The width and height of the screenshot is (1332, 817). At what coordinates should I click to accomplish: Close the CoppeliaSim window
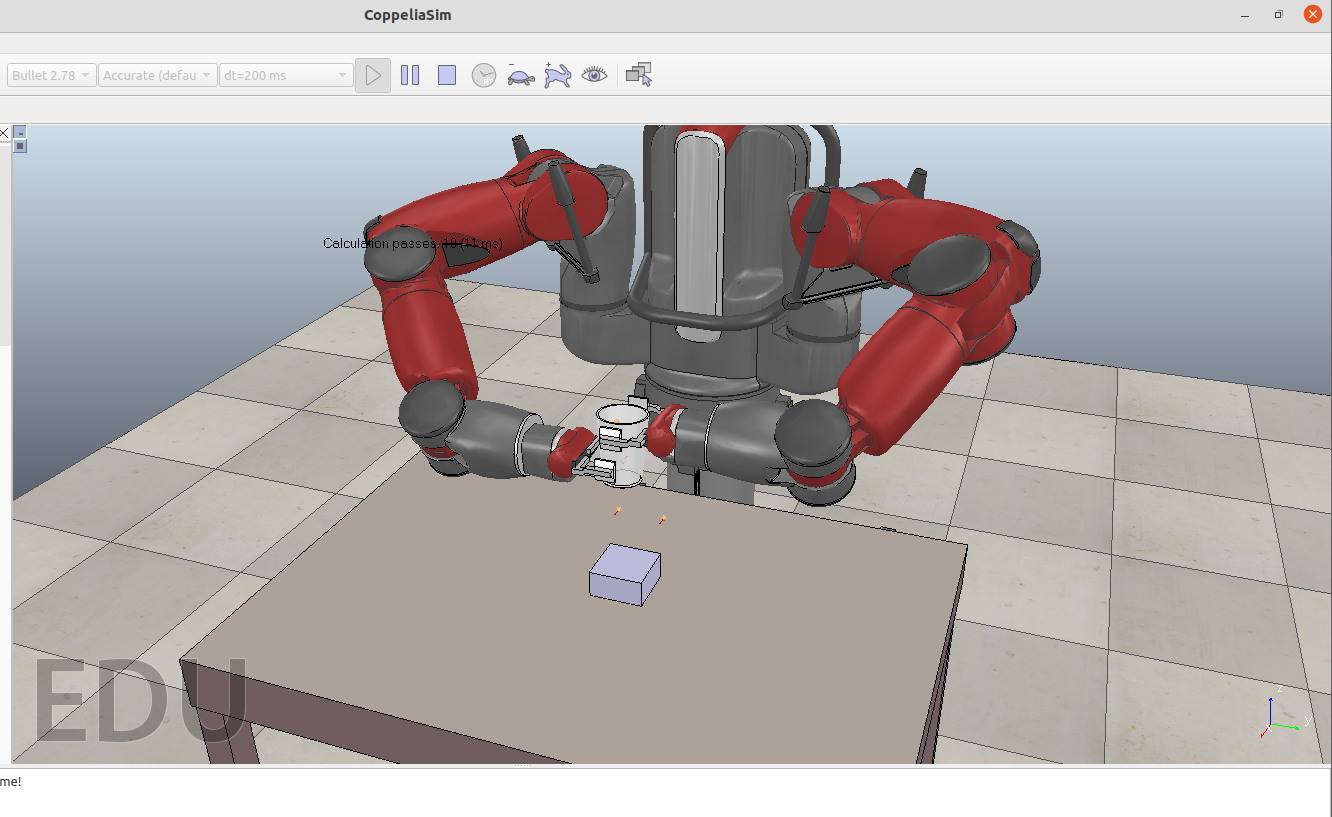[1313, 14]
